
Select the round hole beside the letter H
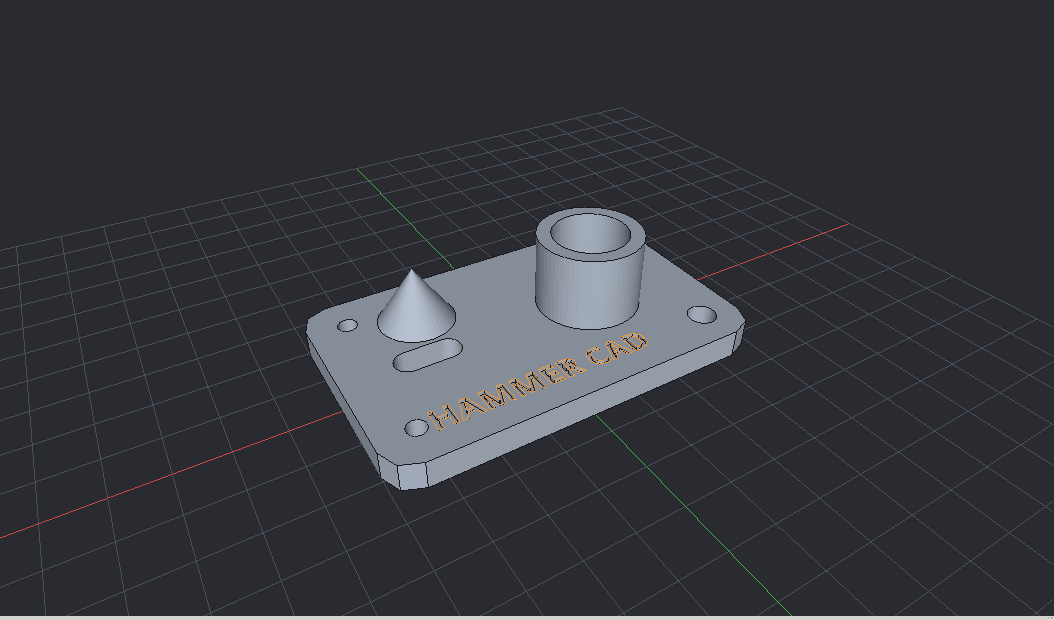pos(417,428)
